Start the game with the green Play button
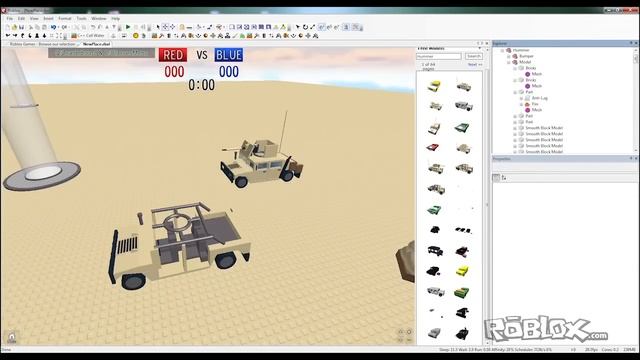This screenshot has width=640, height=360. (x=128, y=27)
